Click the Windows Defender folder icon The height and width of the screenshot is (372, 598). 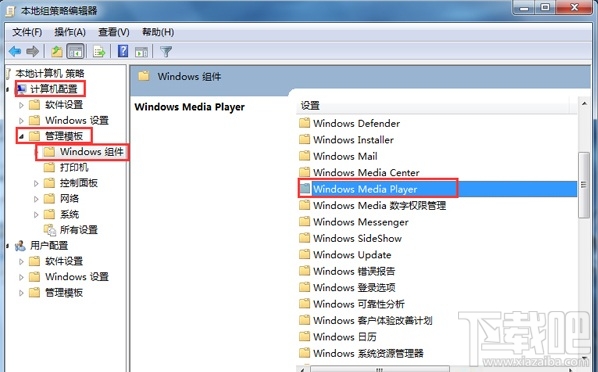point(304,123)
